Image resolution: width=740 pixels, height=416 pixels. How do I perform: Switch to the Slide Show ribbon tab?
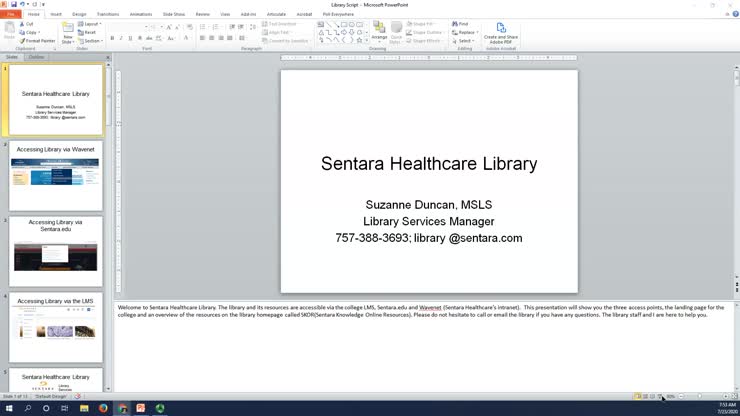click(x=174, y=14)
